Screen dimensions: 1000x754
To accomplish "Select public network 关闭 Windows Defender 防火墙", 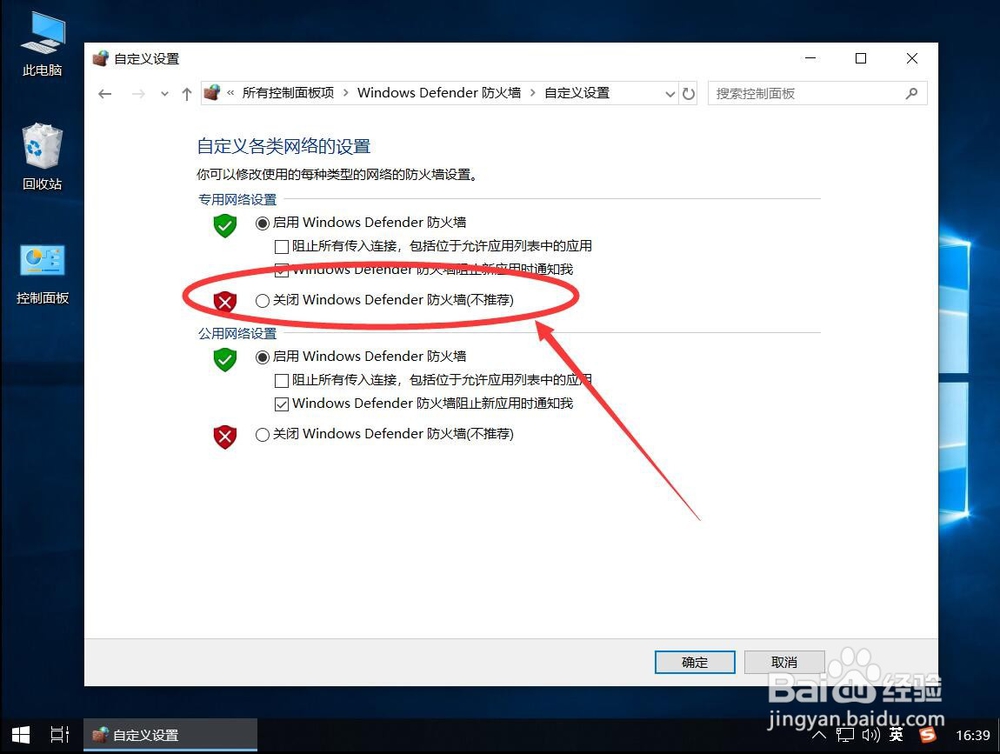I will coord(262,434).
